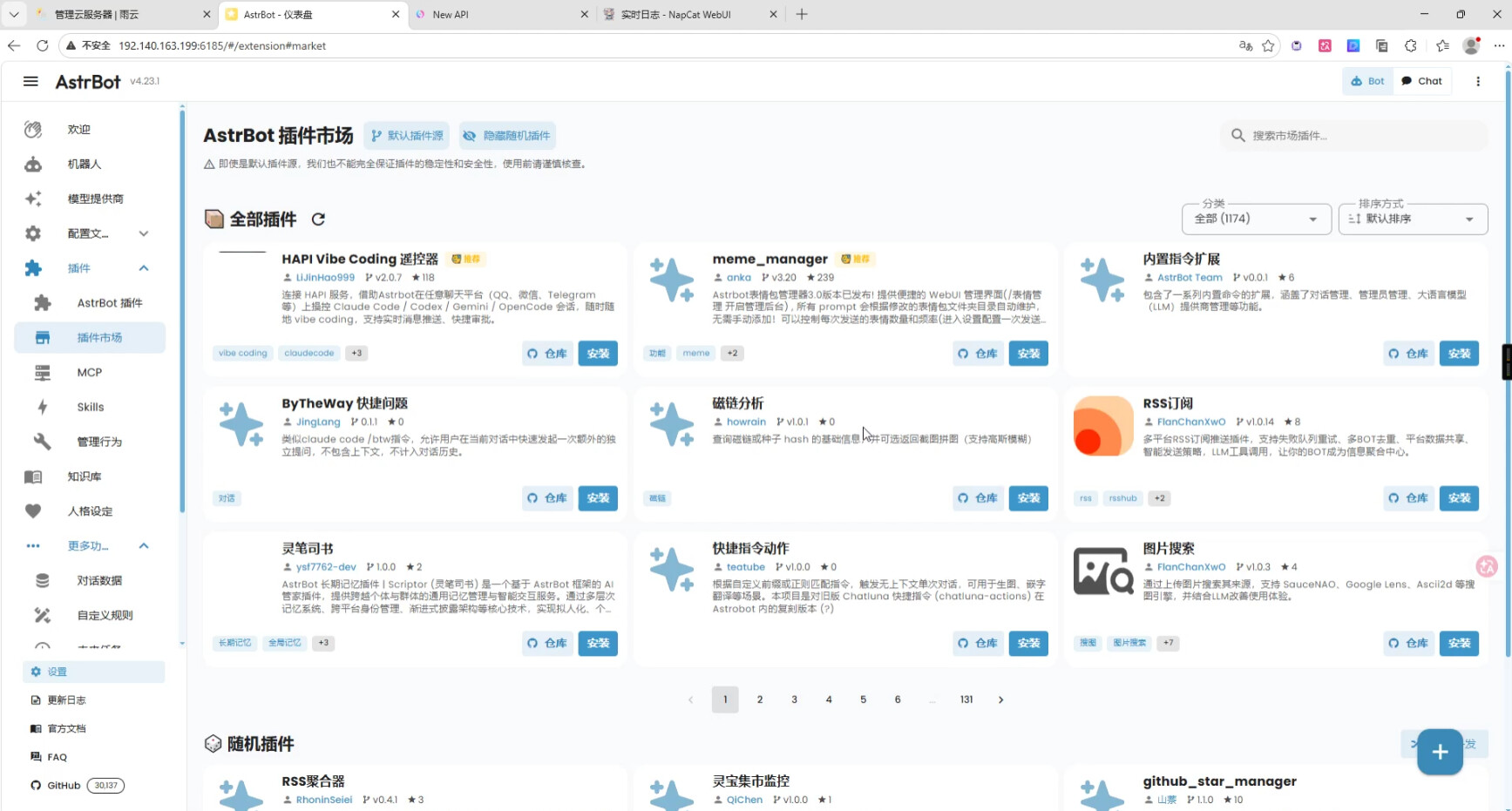Install the meme_manager plugin
Image resolution: width=1512 pixels, height=811 pixels.
[x=1028, y=354]
